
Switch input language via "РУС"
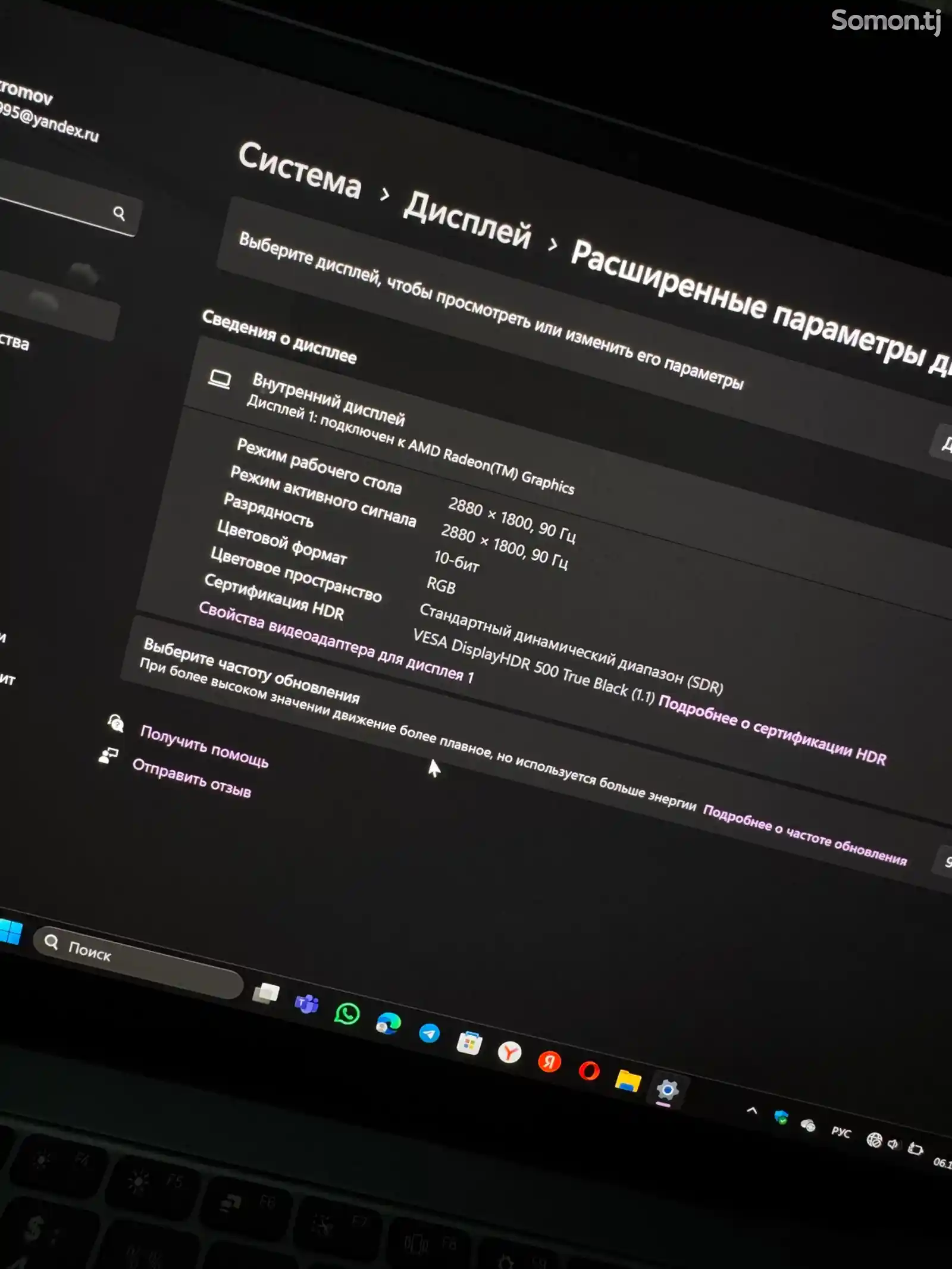click(x=841, y=1132)
